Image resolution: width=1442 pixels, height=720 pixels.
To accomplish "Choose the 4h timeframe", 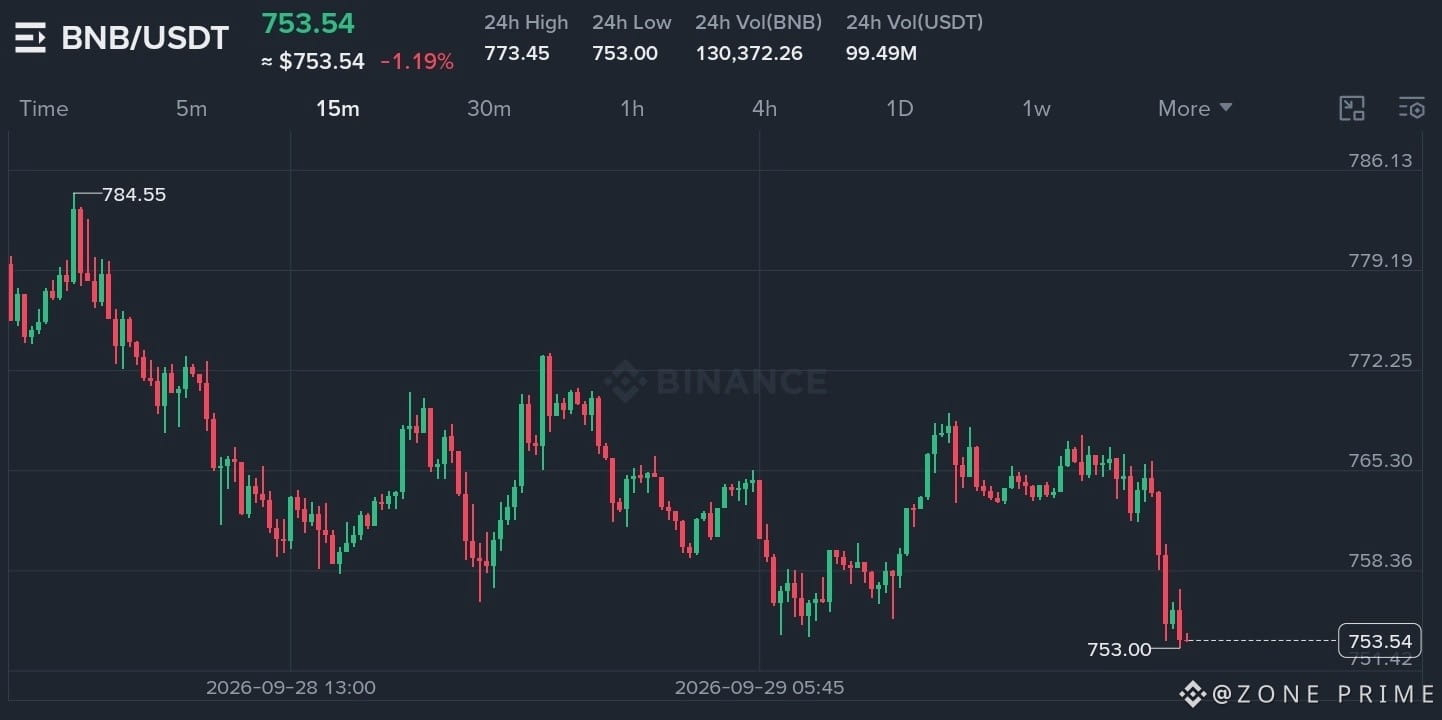I will click(764, 109).
